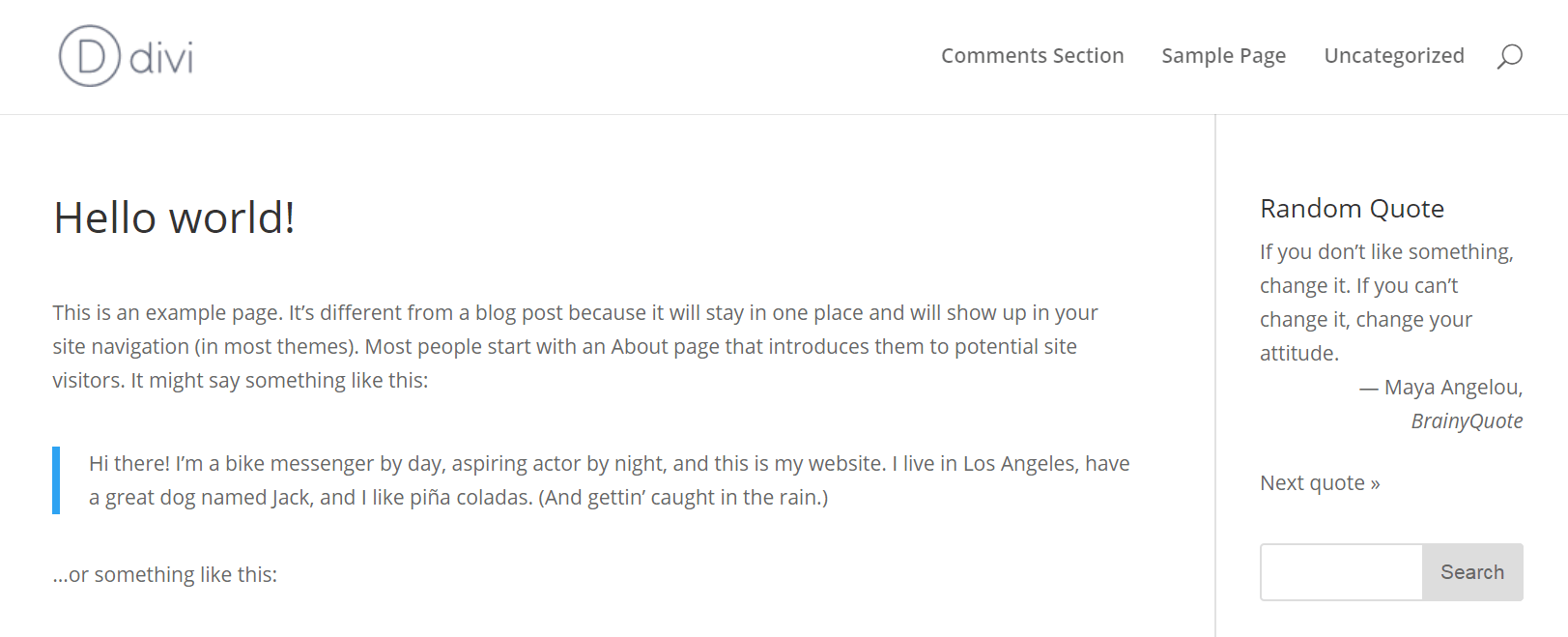Click the circular D logo emblem

click(90, 56)
